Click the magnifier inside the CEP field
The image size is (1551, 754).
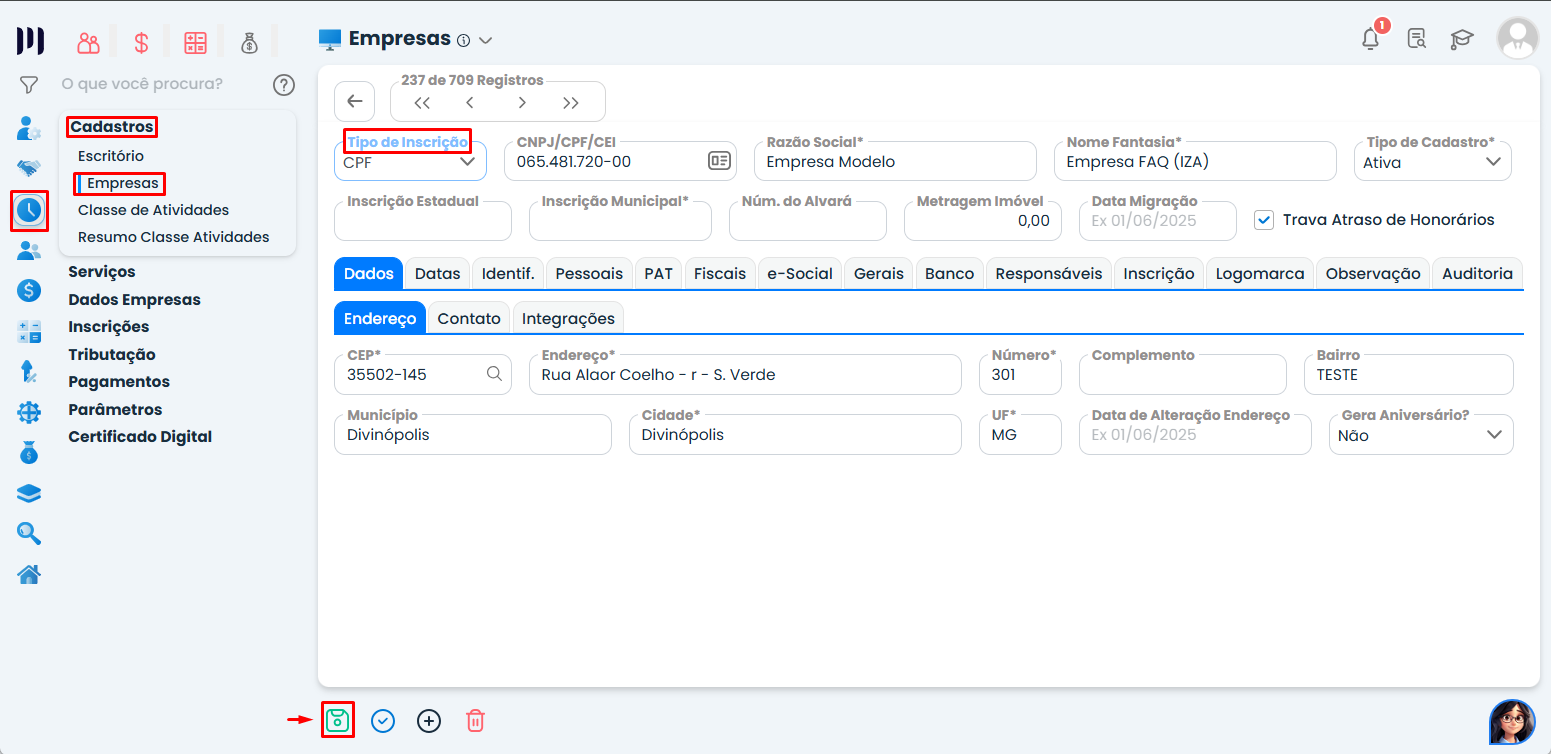494,374
